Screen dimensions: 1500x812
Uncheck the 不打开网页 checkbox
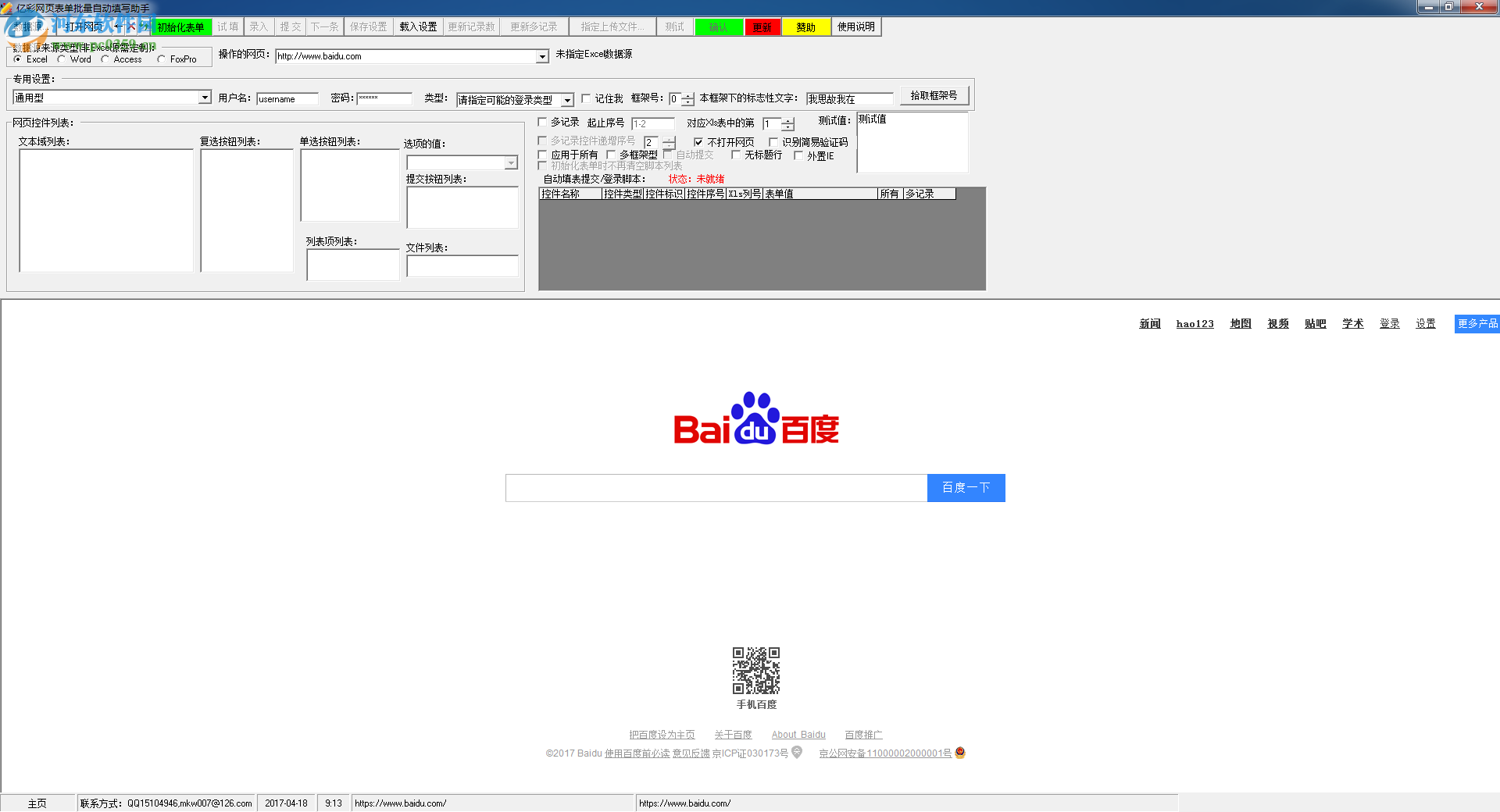point(698,142)
